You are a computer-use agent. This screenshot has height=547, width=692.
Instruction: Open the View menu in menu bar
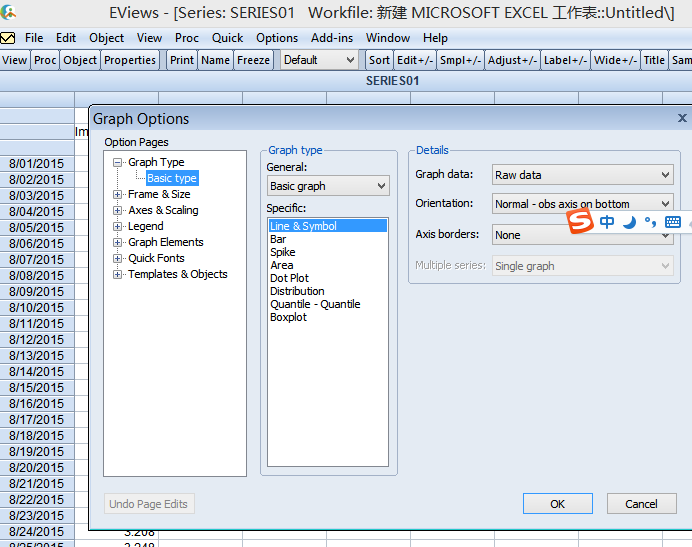click(x=149, y=38)
